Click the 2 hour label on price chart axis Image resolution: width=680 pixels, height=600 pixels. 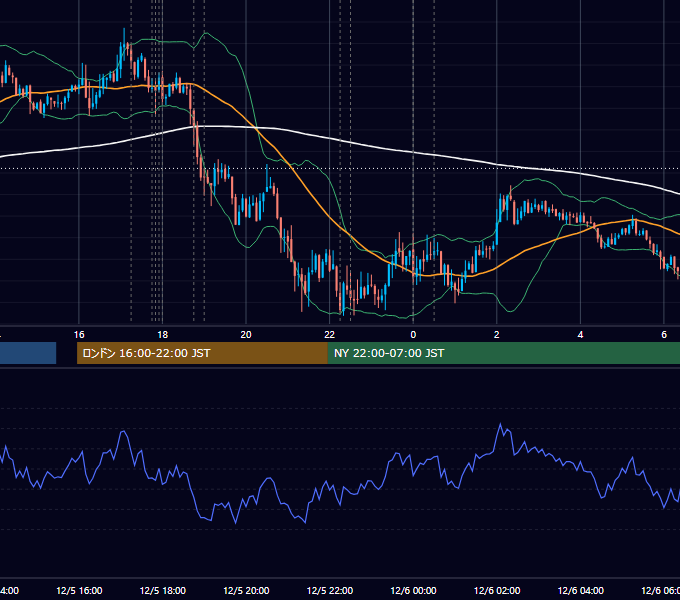497,335
